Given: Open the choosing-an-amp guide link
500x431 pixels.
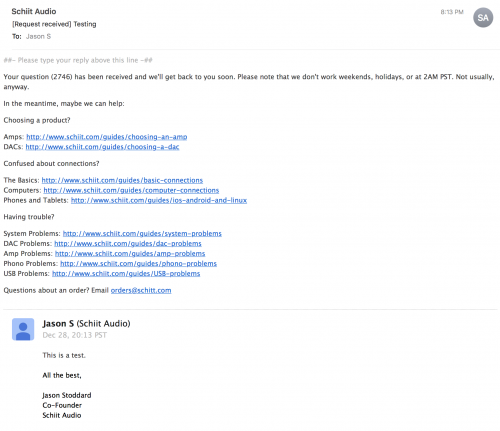Looking at the screenshot, I should (107, 137).
